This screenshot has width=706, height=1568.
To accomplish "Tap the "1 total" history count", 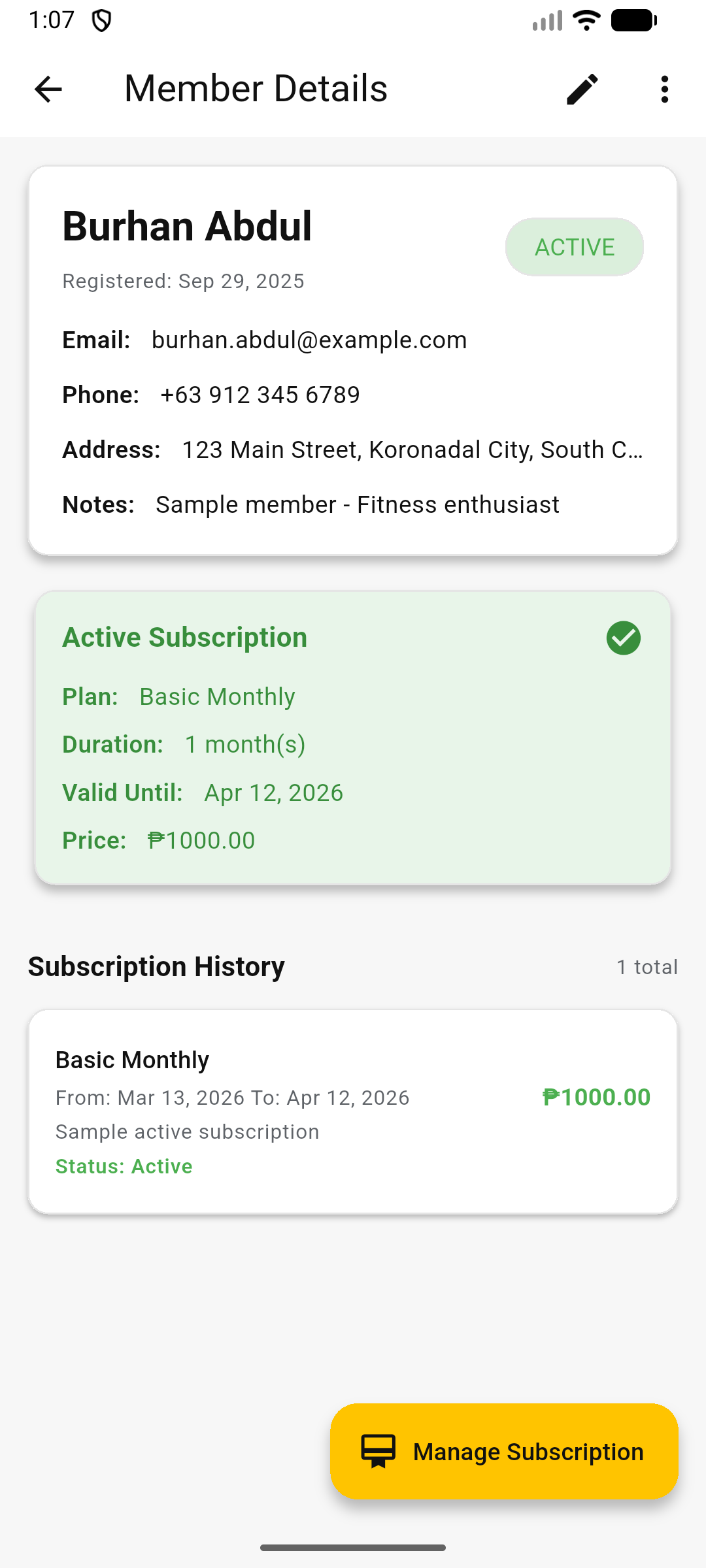I will tap(647, 968).
